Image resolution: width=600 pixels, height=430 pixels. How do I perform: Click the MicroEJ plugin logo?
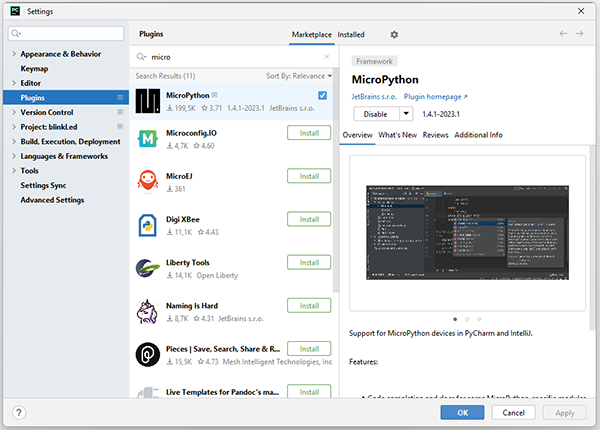click(148, 181)
